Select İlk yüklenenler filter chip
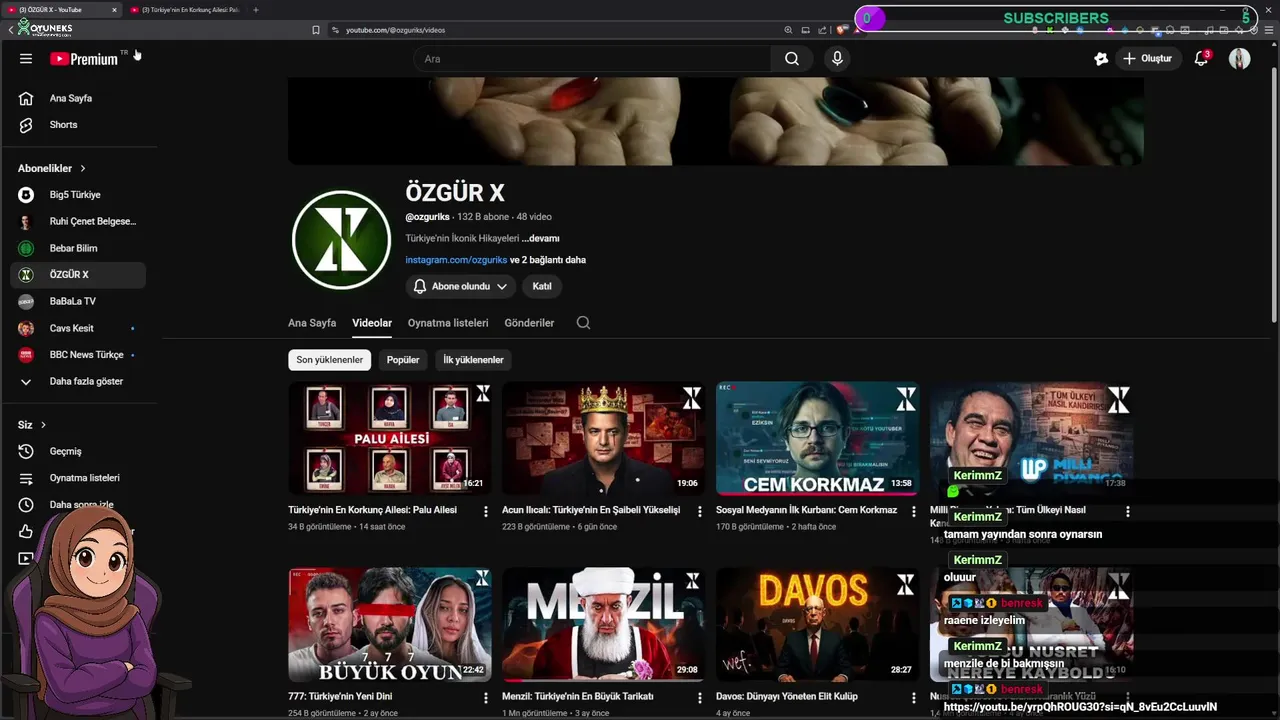 [x=473, y=360]
